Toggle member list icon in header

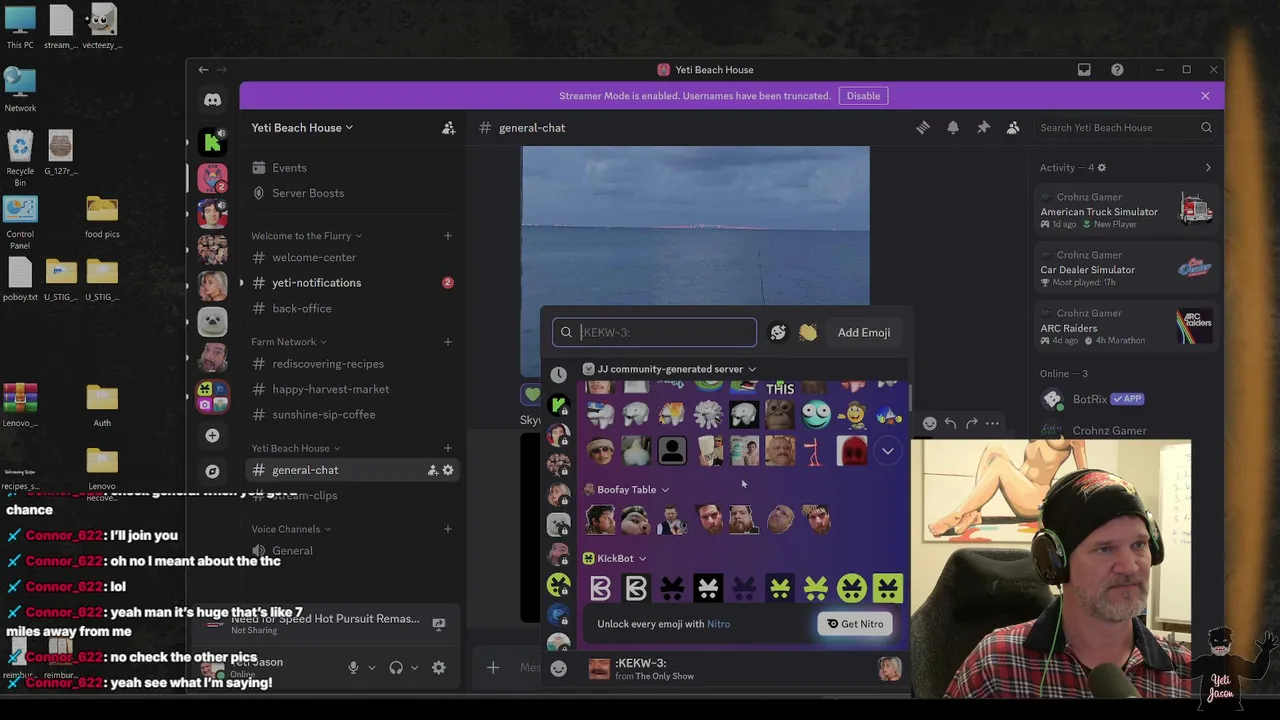point(1013,128)
